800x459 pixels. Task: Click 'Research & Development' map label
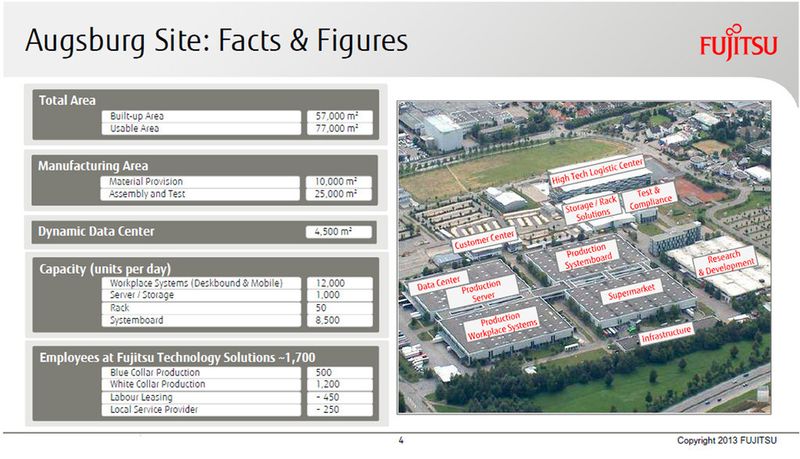pos(726,262)
